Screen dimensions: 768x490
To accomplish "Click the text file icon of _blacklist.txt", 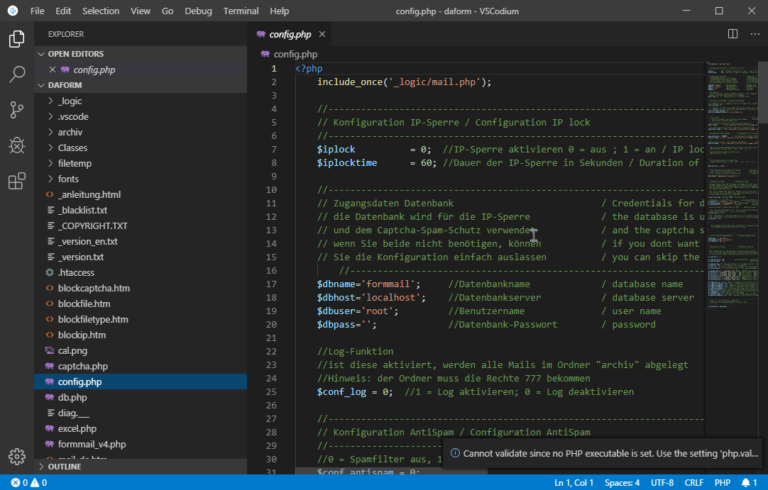I will [50, 210].
